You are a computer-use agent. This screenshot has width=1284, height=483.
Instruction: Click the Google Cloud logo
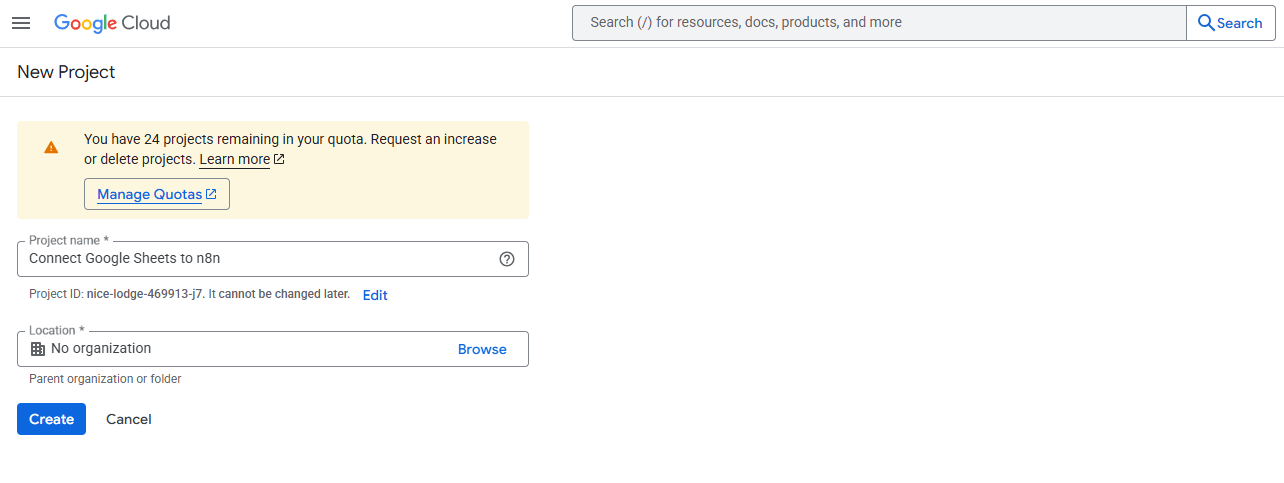[x=112, y=23]
